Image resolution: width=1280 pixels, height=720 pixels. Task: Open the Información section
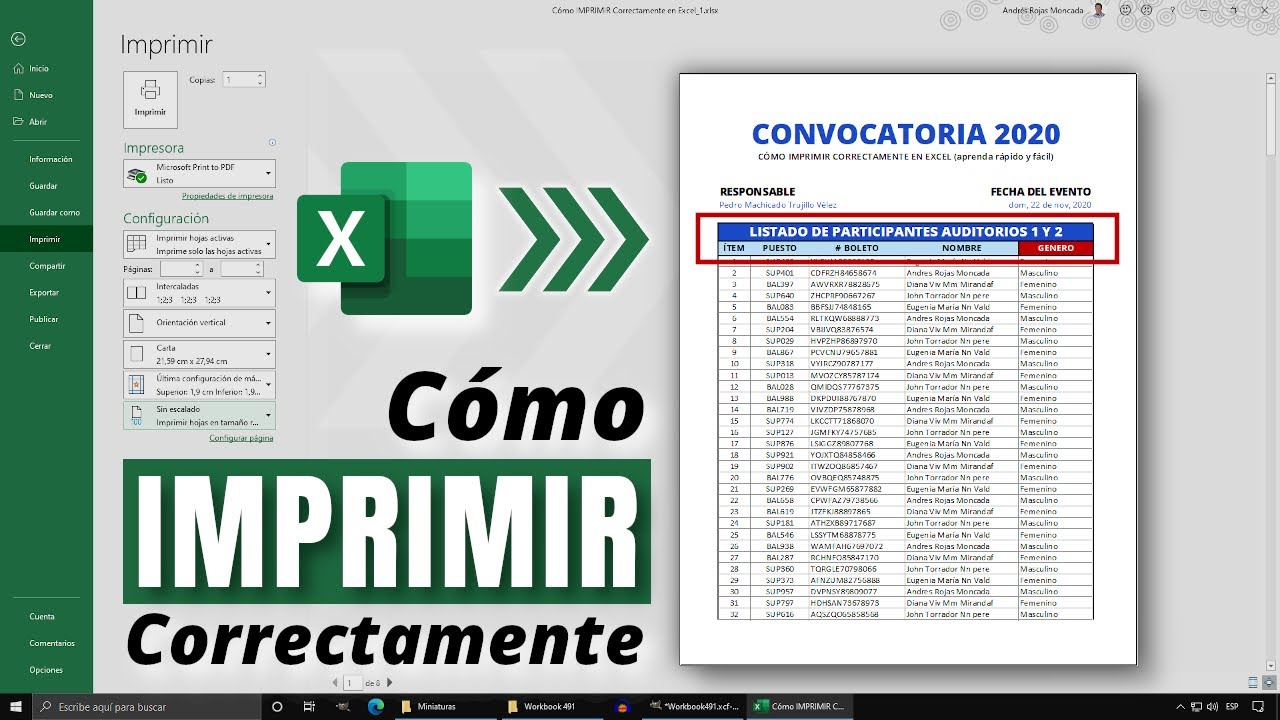(46, 159)
